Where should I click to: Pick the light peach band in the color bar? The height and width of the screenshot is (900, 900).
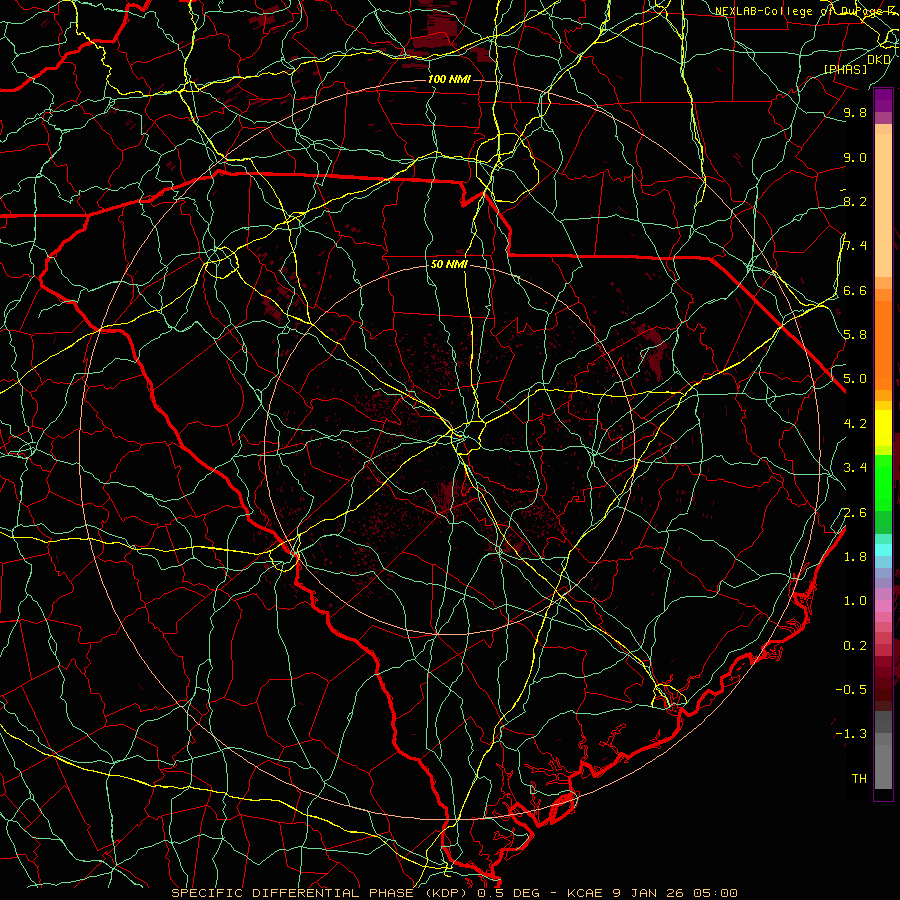(883, 207)
